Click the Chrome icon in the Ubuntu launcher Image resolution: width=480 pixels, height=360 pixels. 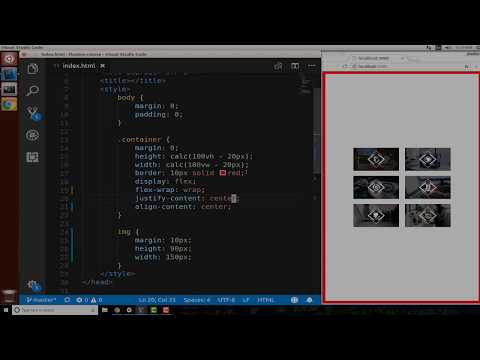click(9, 104)
